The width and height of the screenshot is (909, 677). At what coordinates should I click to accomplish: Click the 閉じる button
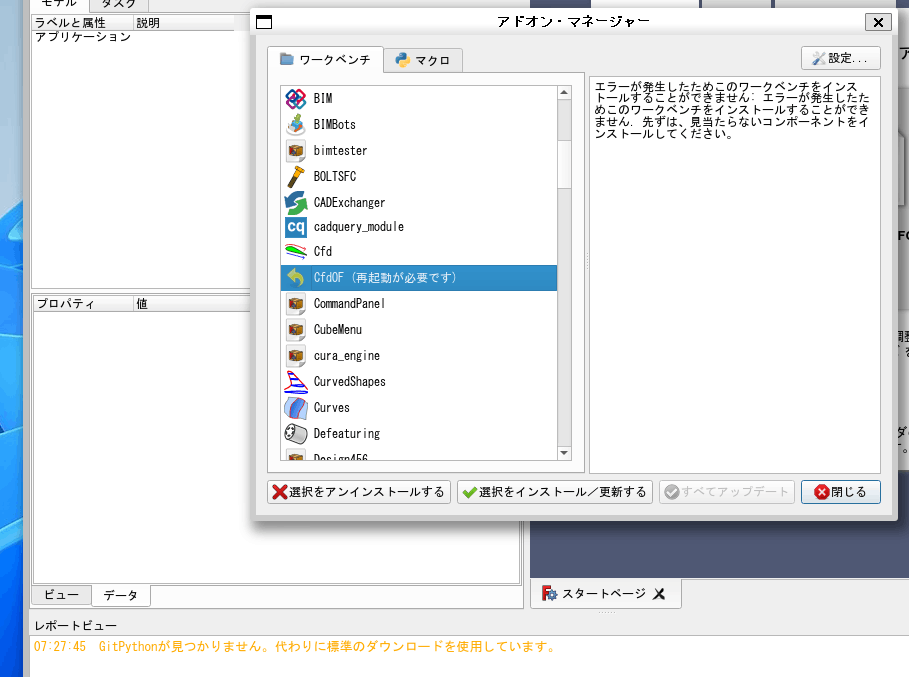[841, 492]
